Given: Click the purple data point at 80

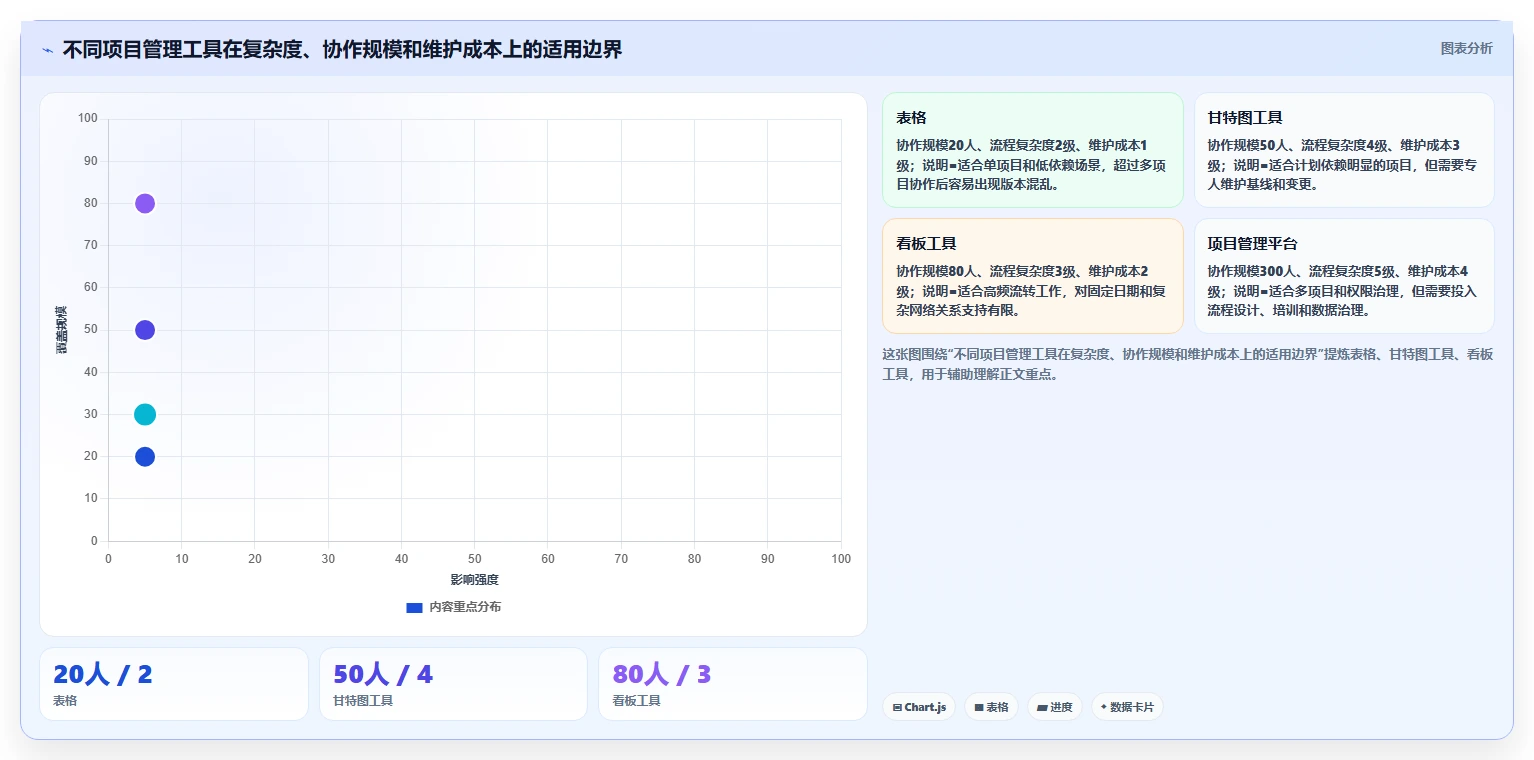Looking at the screenshot, I should click(145, 203).
